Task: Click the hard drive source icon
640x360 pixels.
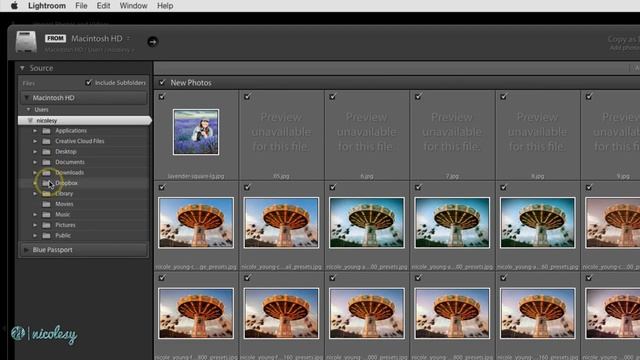Action: 26,42
